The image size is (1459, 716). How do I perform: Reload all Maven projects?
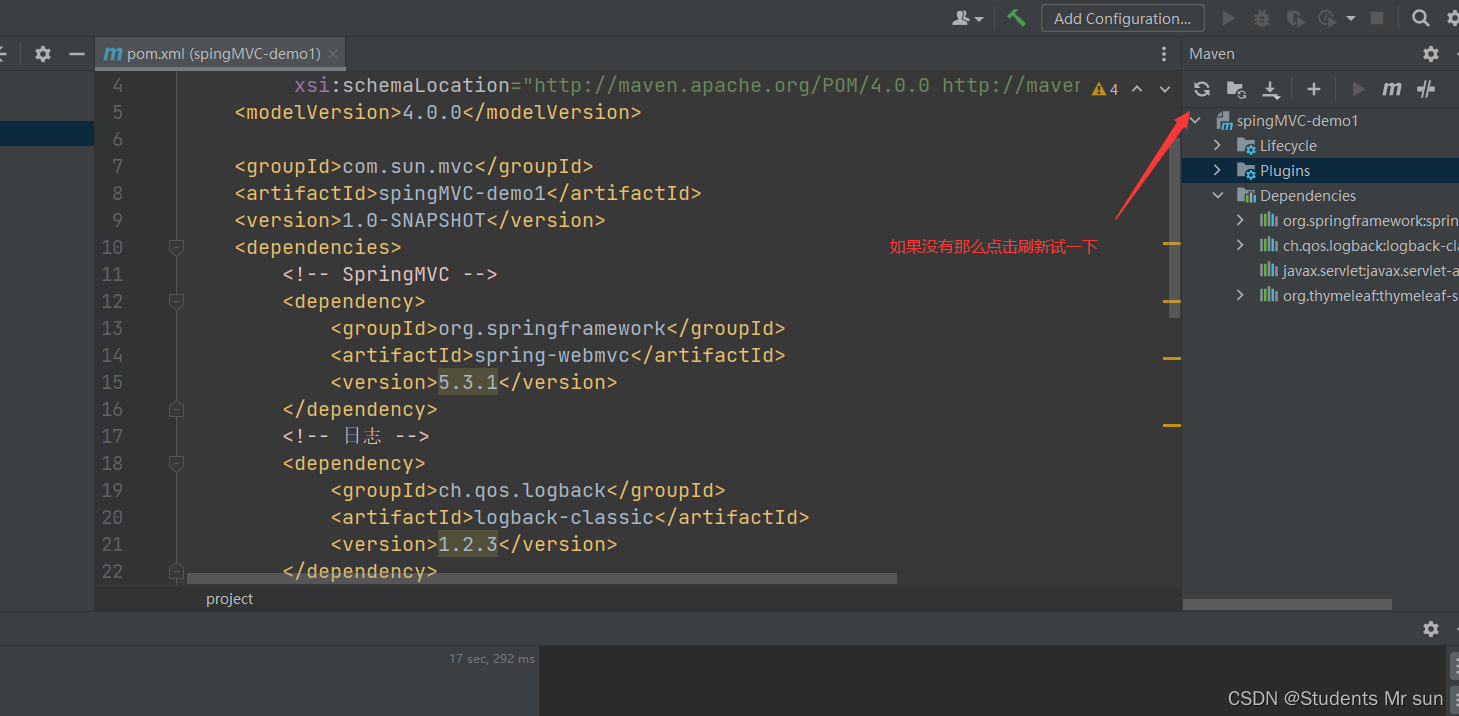1201,88
